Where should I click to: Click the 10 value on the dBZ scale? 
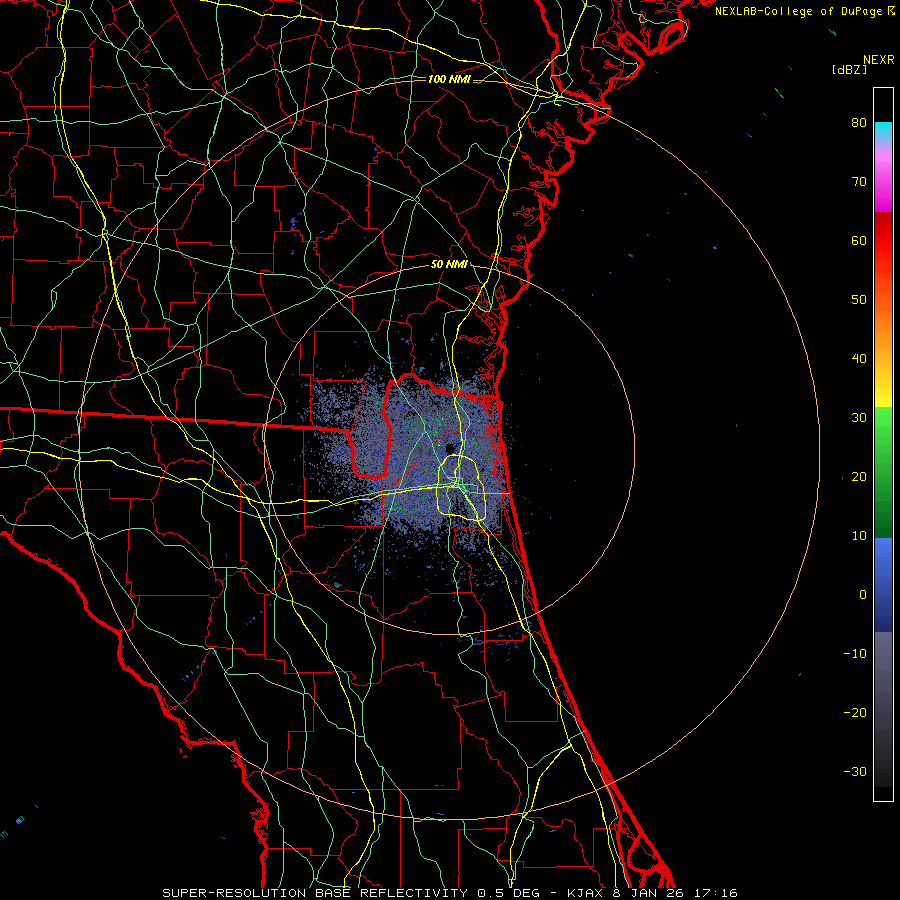(859, 536)
